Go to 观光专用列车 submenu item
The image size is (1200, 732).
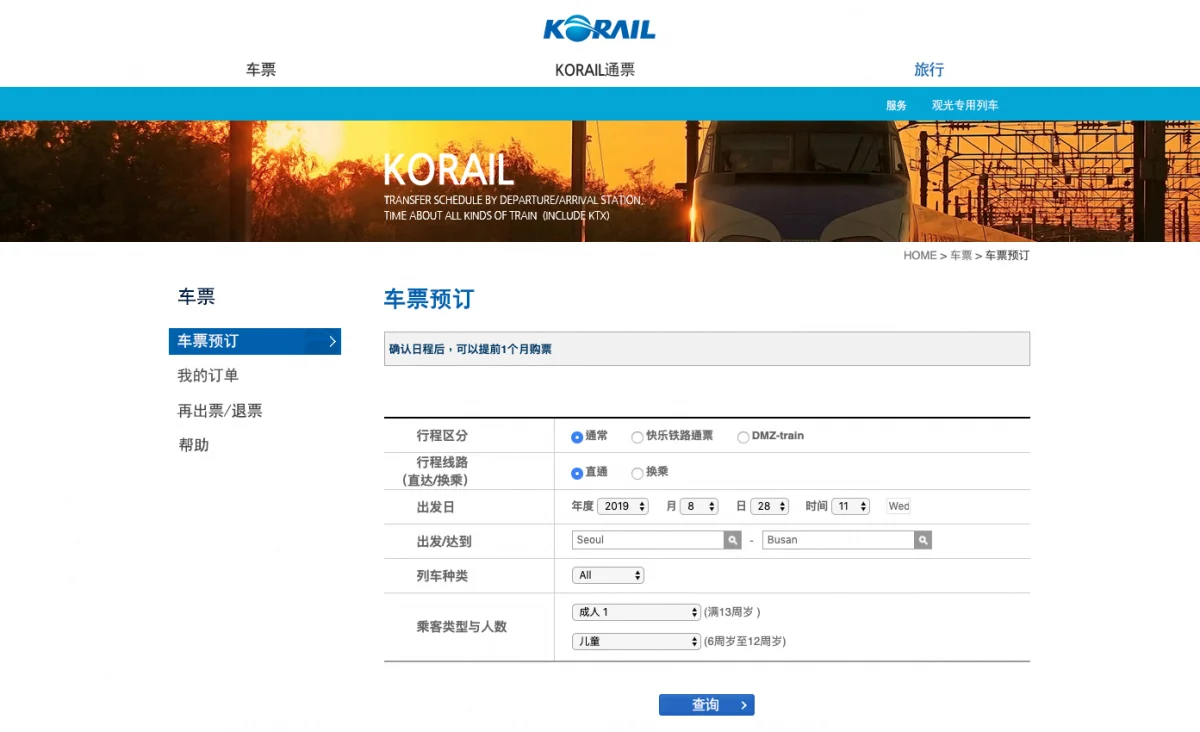(965, 105)
